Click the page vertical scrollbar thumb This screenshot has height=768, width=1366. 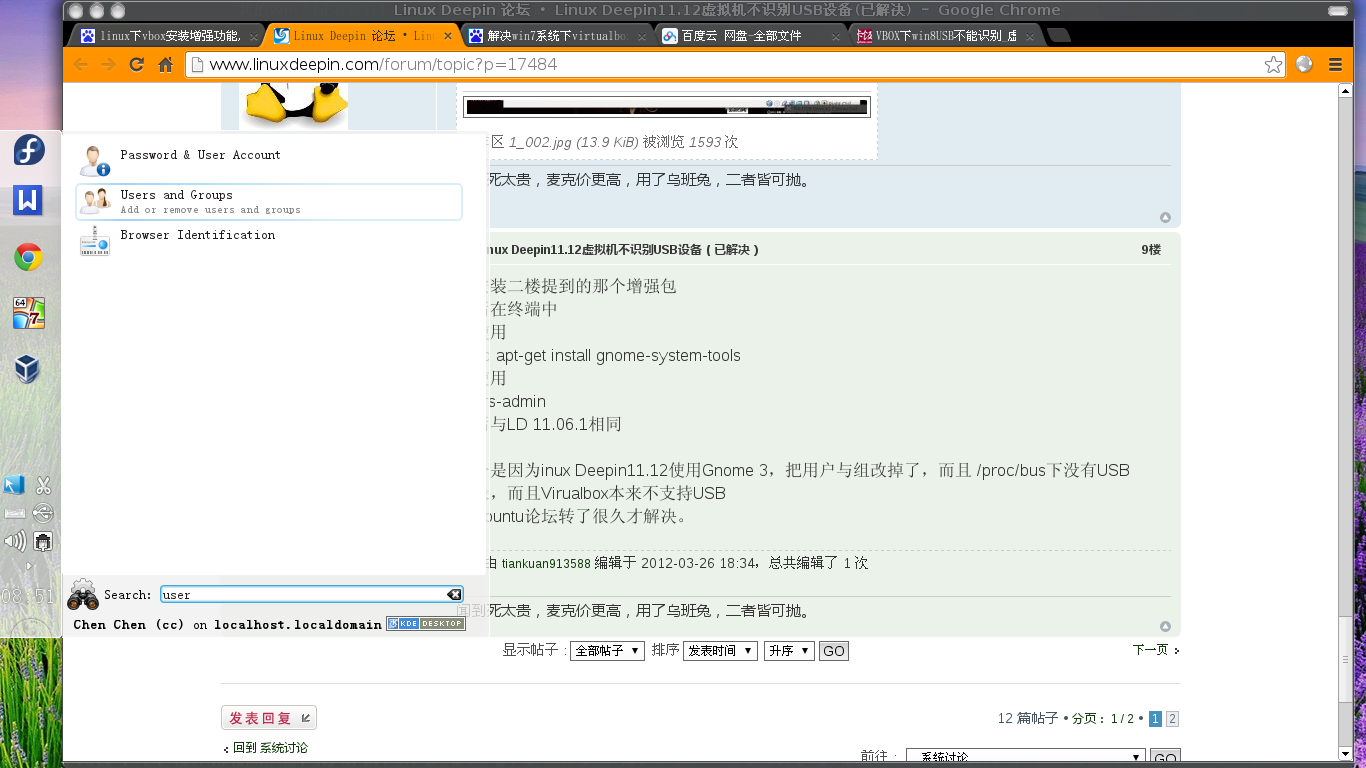(1346, 660)
